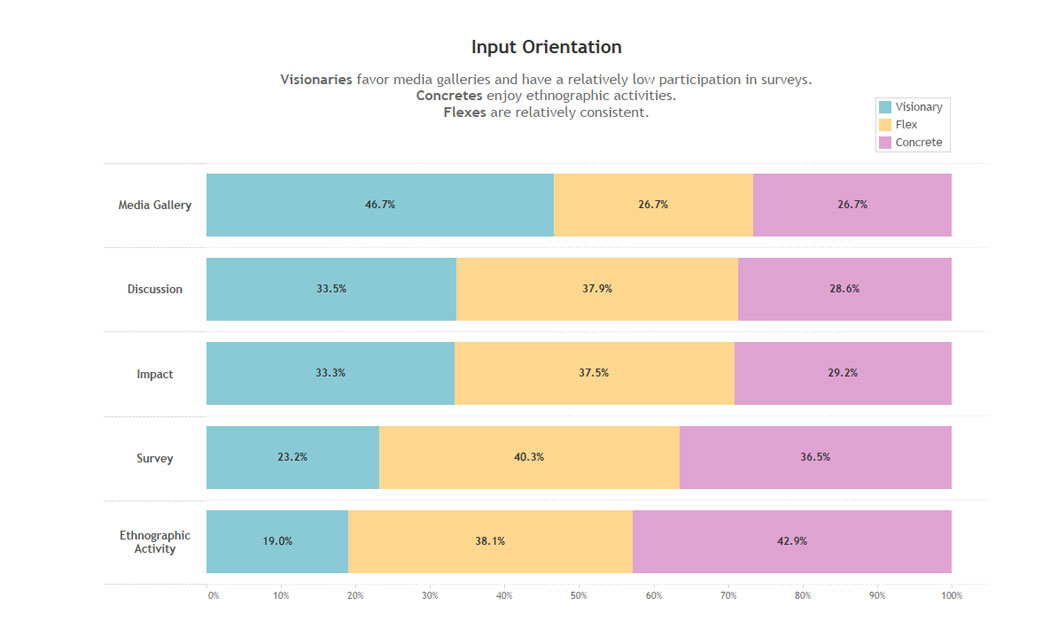
Task: Toggle the Visionary series via legend label
Action: click(918, 107)
